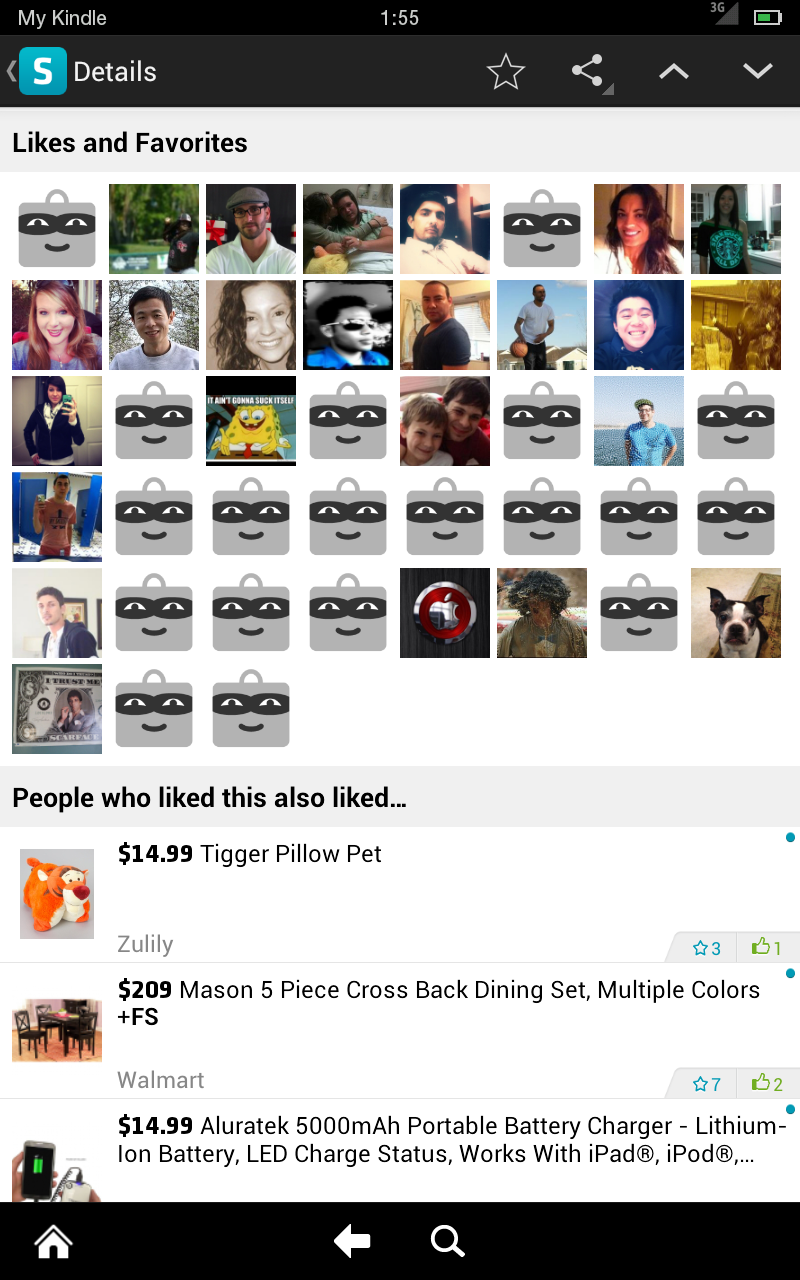Open the Mason 5 Piece Dining Set deal
The height and width of the screenshot is (1280, 800).
click(x=438, y=1003)
